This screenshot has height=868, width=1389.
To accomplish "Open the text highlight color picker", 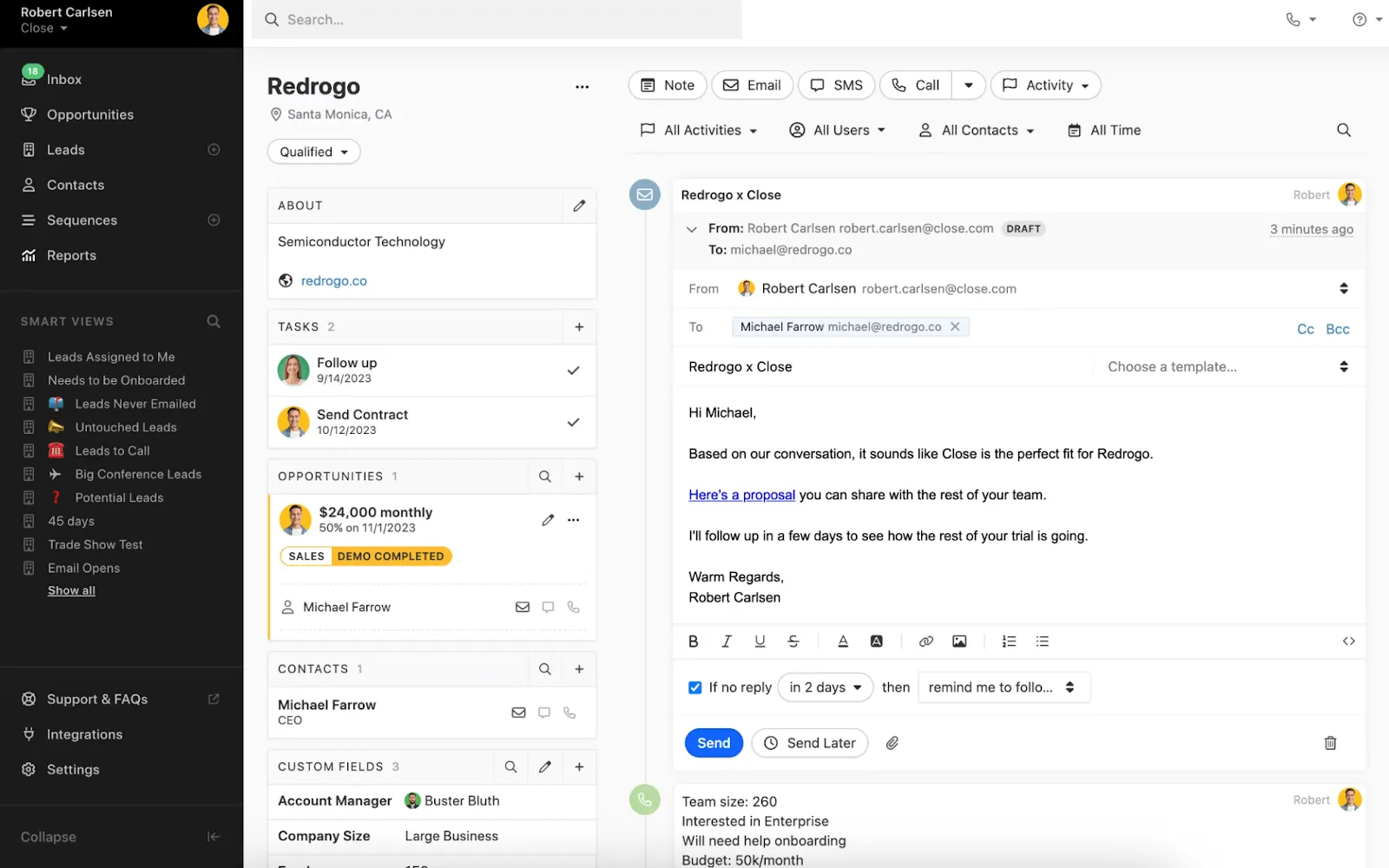I will pos(876,641).
